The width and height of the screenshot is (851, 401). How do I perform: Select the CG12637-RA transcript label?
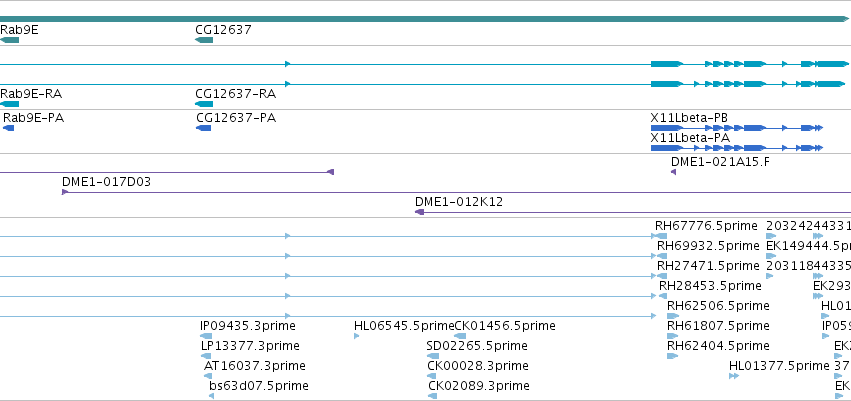[236, 94]
